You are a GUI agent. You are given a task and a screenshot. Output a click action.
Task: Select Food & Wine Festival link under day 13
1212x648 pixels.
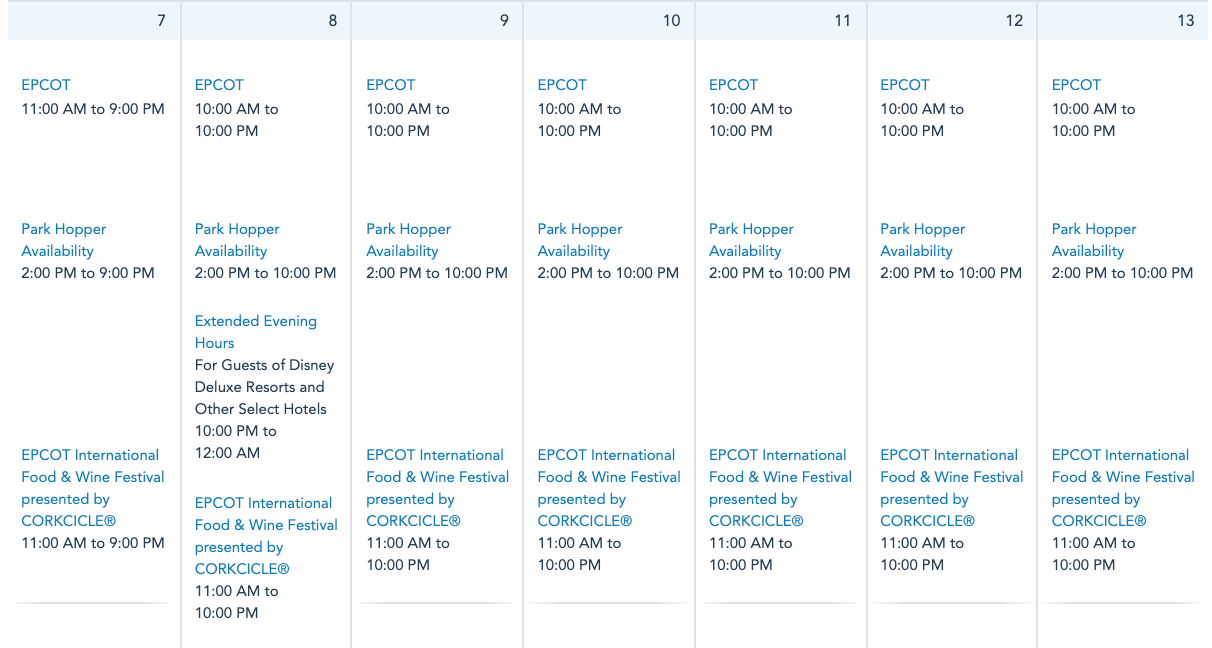[1122, 488]
